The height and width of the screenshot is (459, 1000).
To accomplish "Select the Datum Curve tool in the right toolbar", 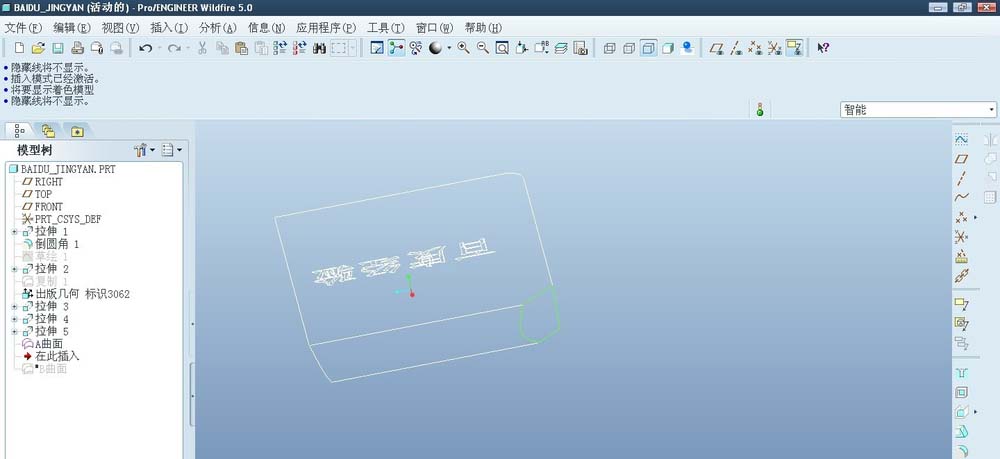I will tap(961, 198).
